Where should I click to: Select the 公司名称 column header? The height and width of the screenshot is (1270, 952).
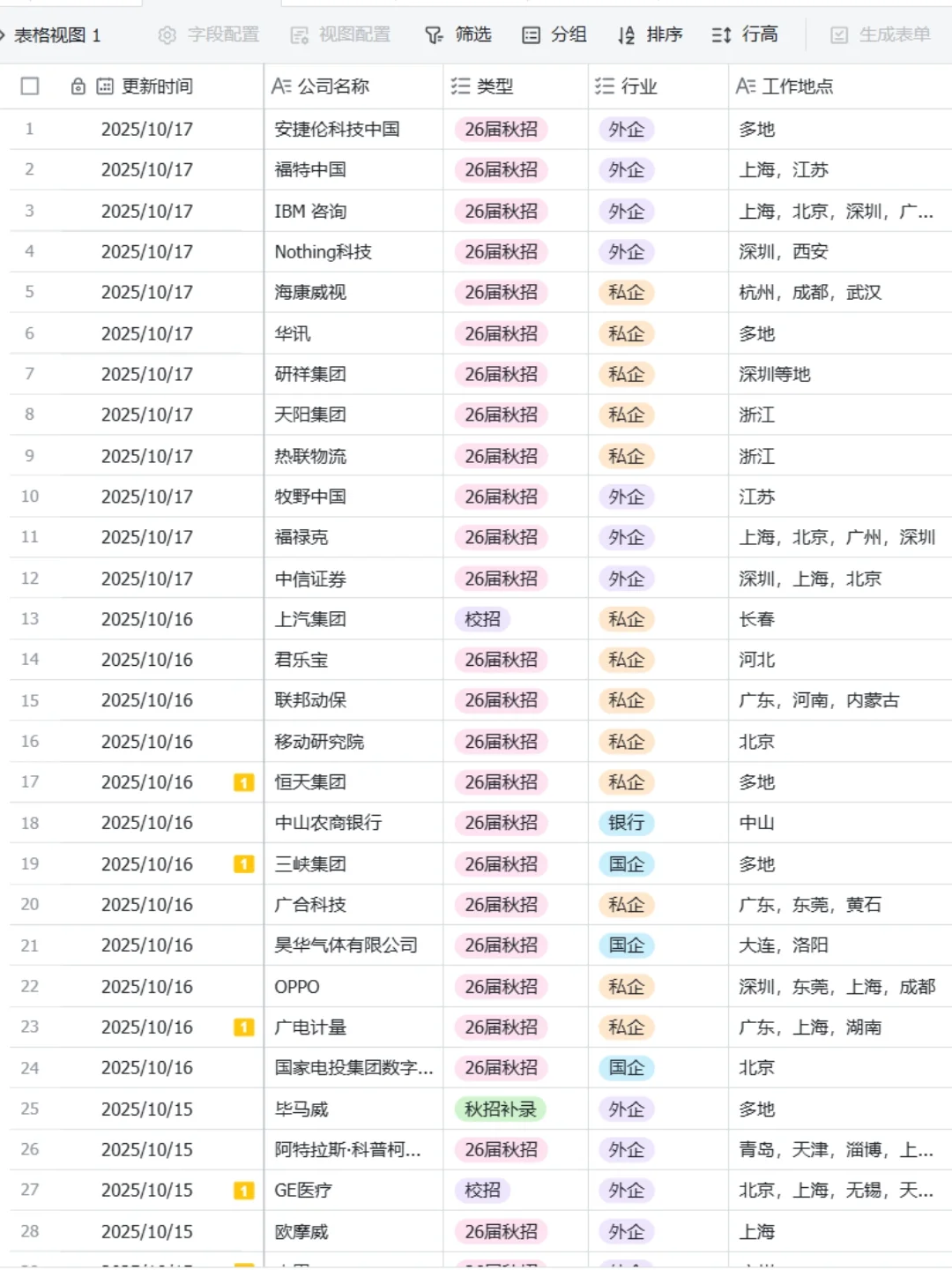pyautogui.click(x=353, y=86)
